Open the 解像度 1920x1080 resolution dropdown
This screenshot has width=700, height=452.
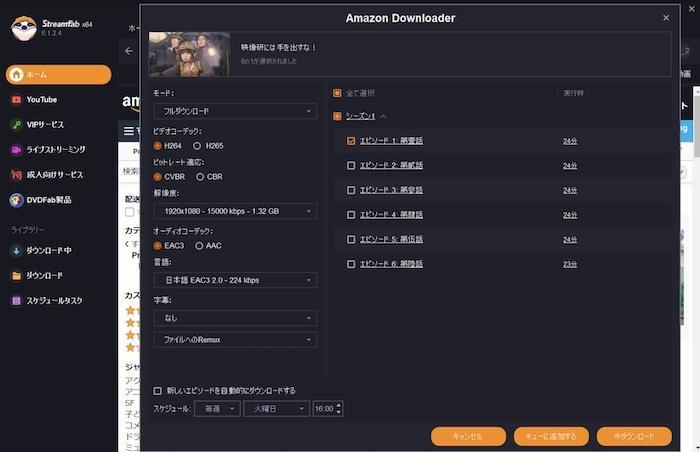pyautogui.click(x=235, y=211)
